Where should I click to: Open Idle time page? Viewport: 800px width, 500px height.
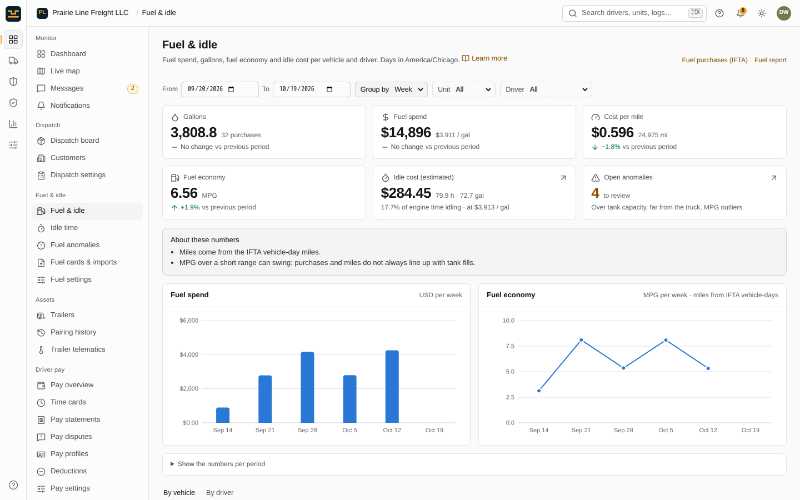pos(88,228)
